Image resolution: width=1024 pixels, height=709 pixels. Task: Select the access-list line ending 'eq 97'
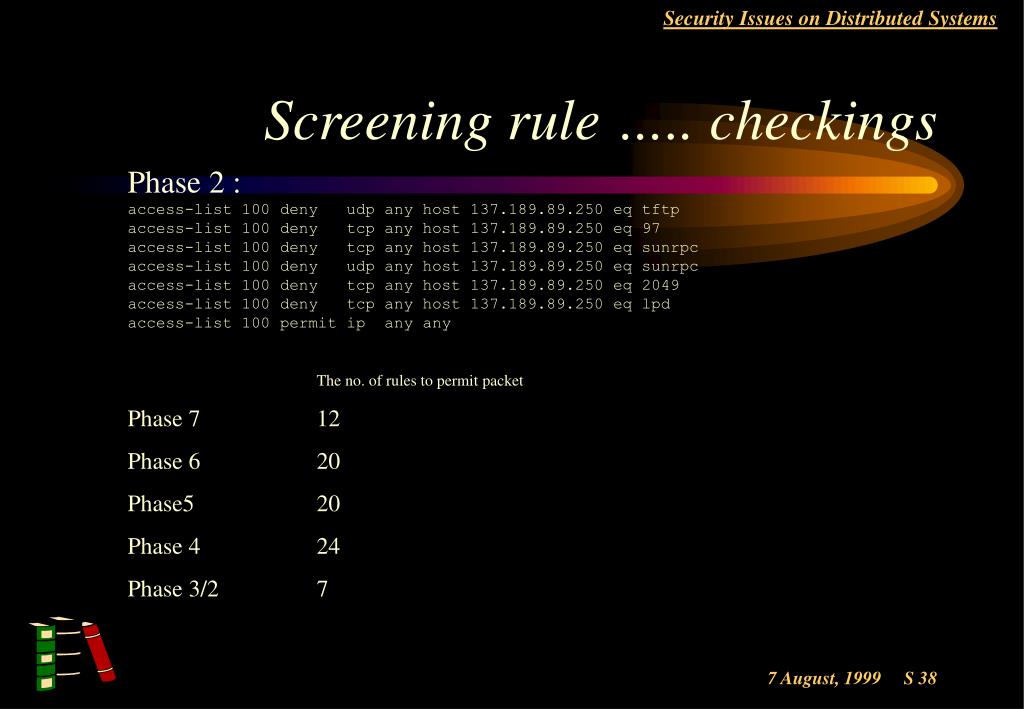[394, 229]
